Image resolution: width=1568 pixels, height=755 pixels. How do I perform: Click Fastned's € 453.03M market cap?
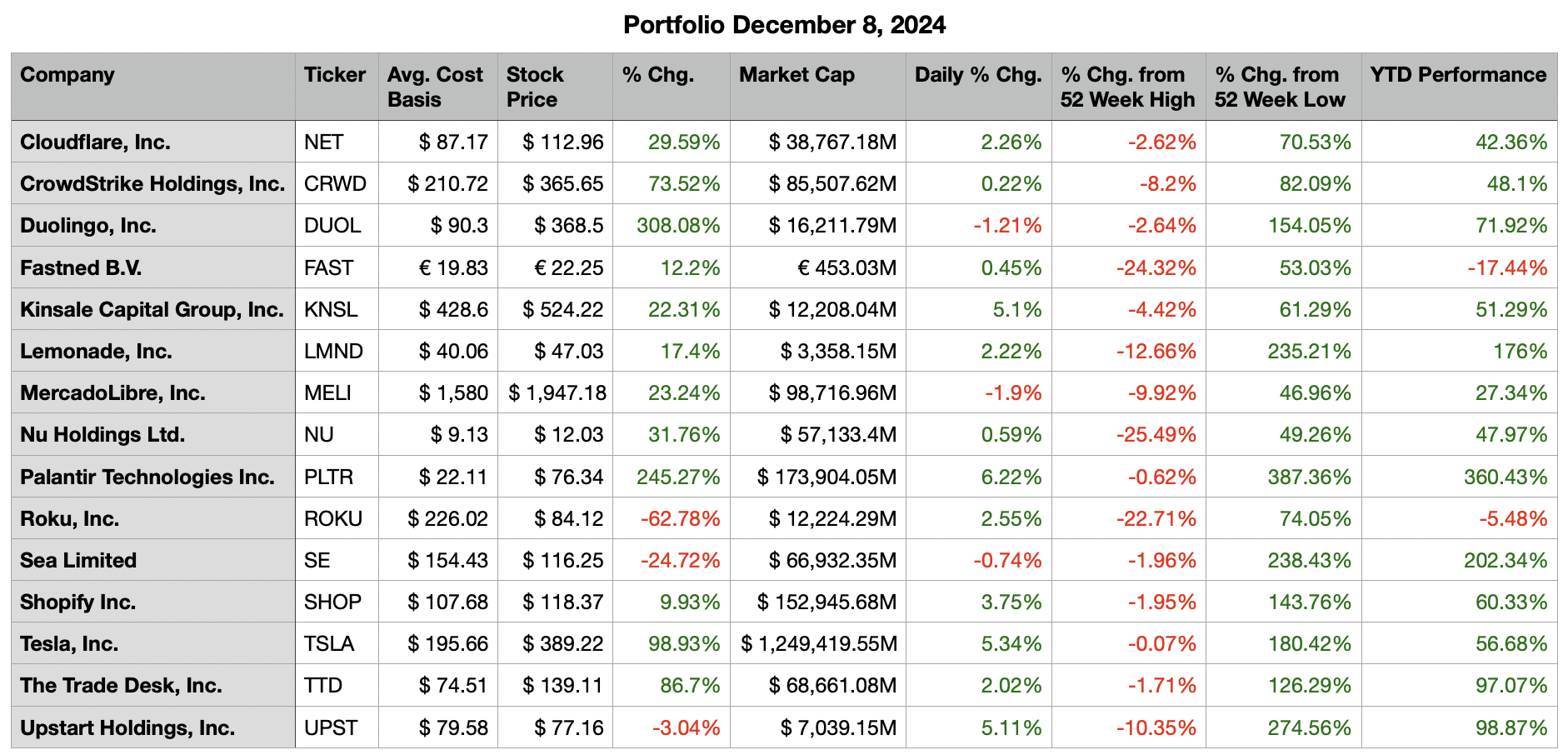click(x=846, y=268)
